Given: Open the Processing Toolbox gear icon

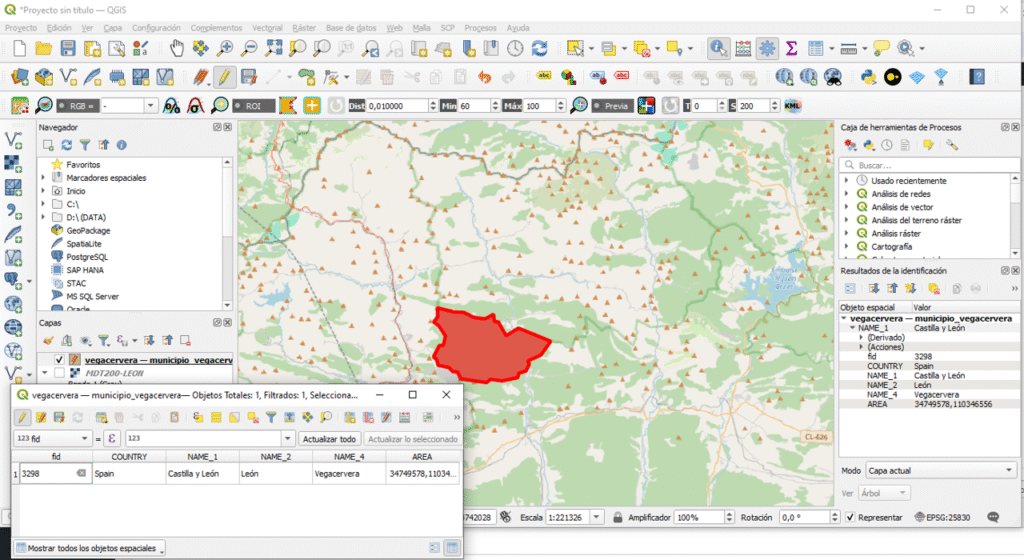Looking at the screenshot, I should pos(767,48).
